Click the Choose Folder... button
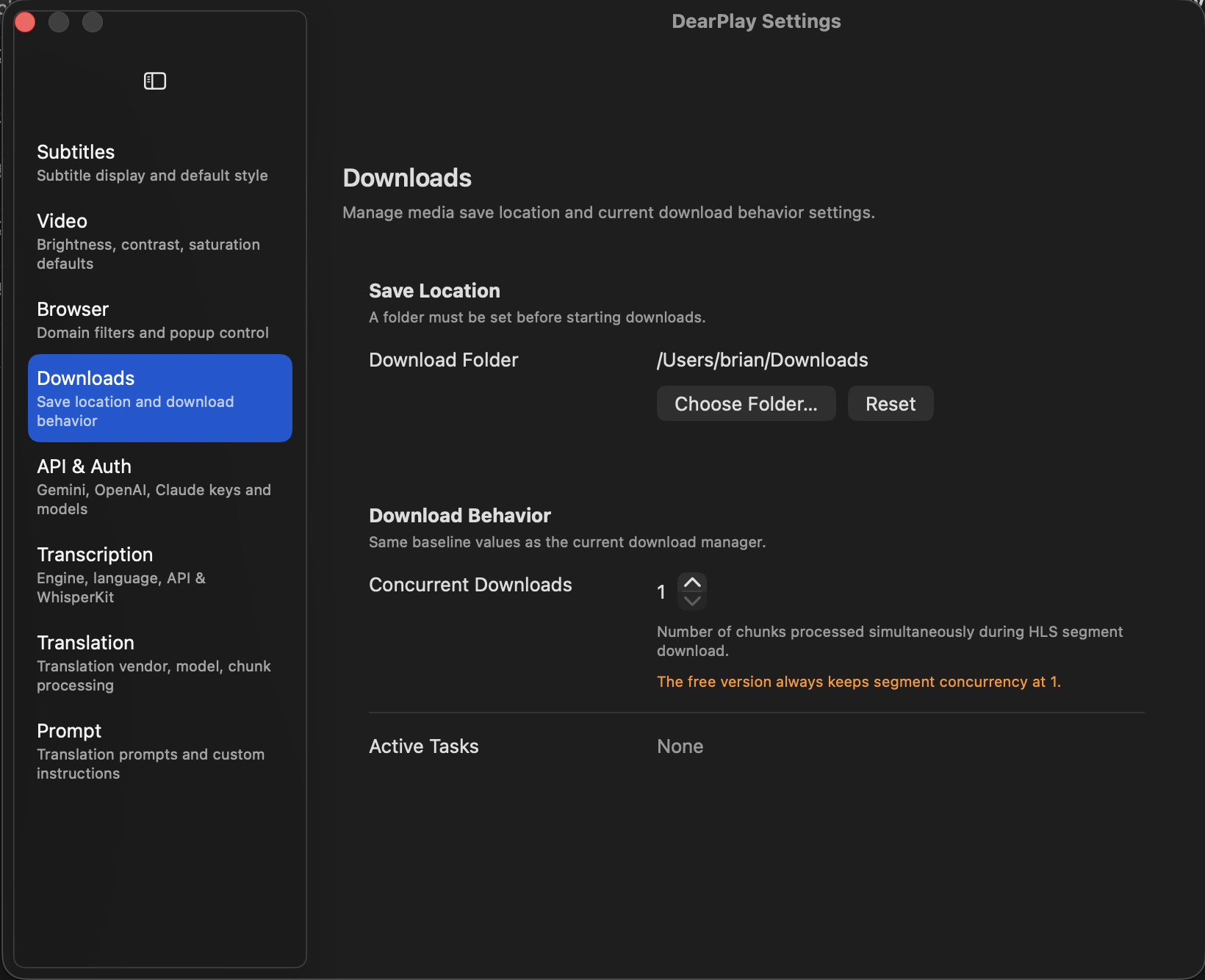The width and height of the screenshot is (1205, 980). click(746, 403)
